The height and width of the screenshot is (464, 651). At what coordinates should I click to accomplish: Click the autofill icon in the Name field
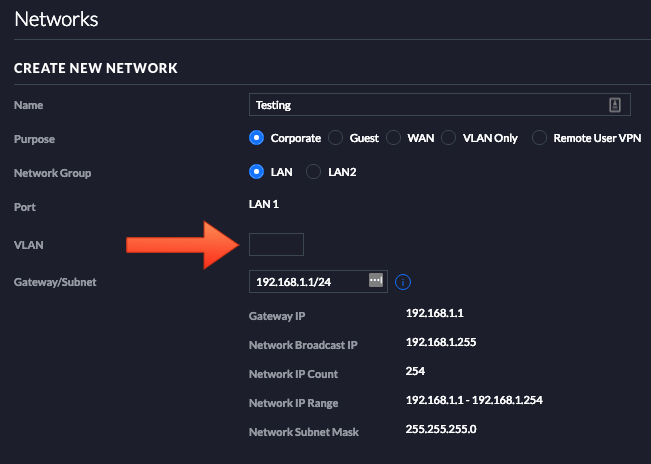point(615,105)
